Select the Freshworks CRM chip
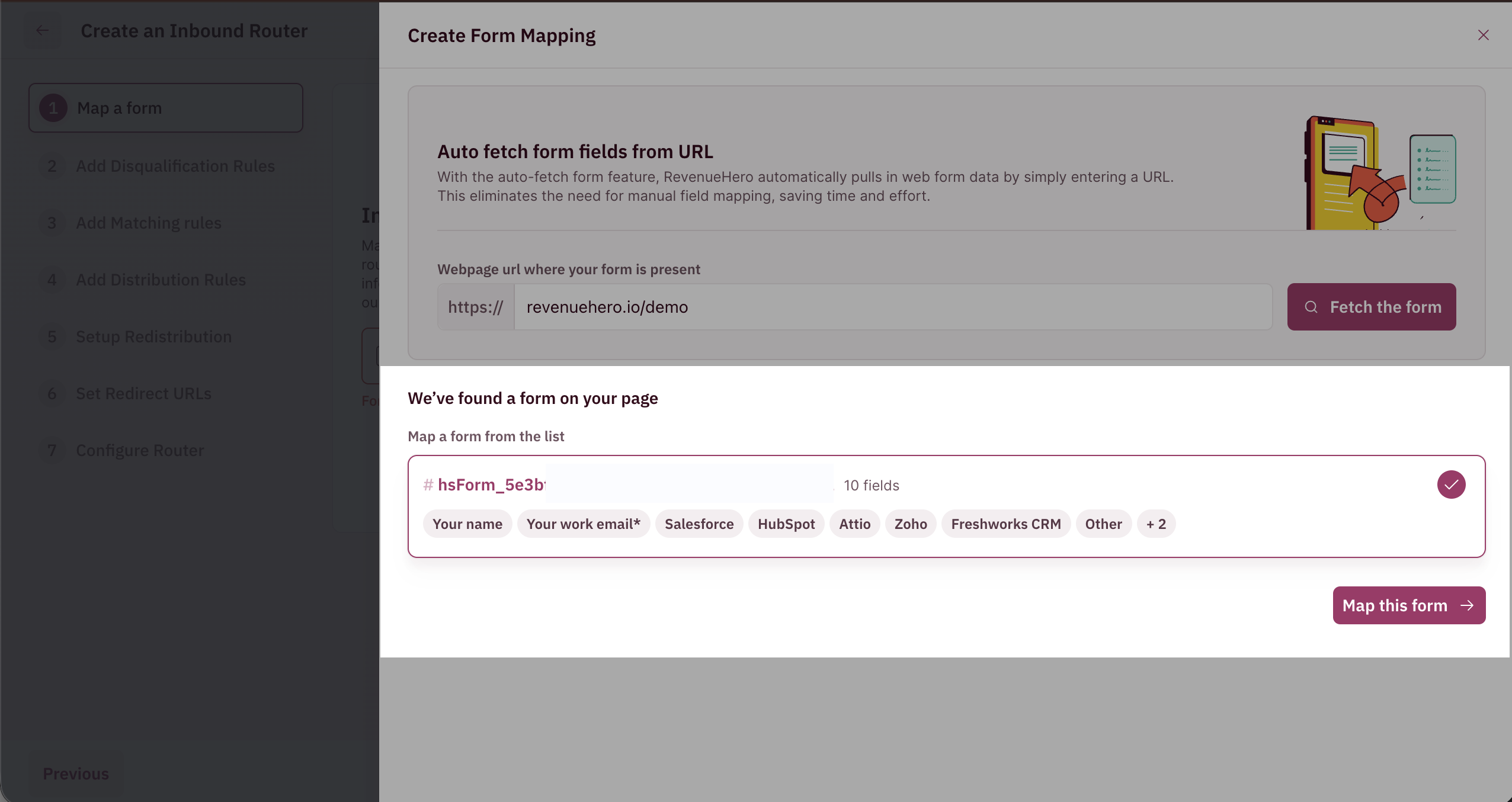The height and width of the screenshot is (802, 1512). coord(1006,524)
